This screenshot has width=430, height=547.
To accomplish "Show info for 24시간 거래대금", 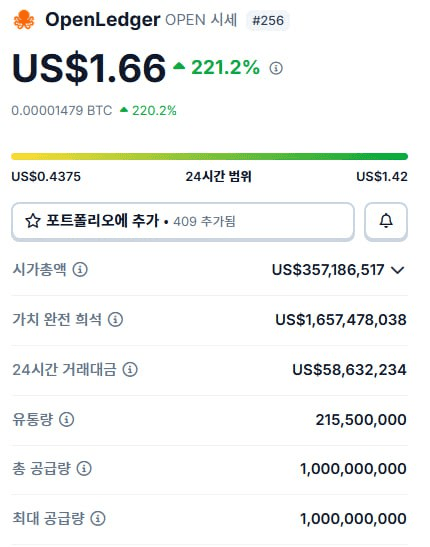I will coord(130,369).
